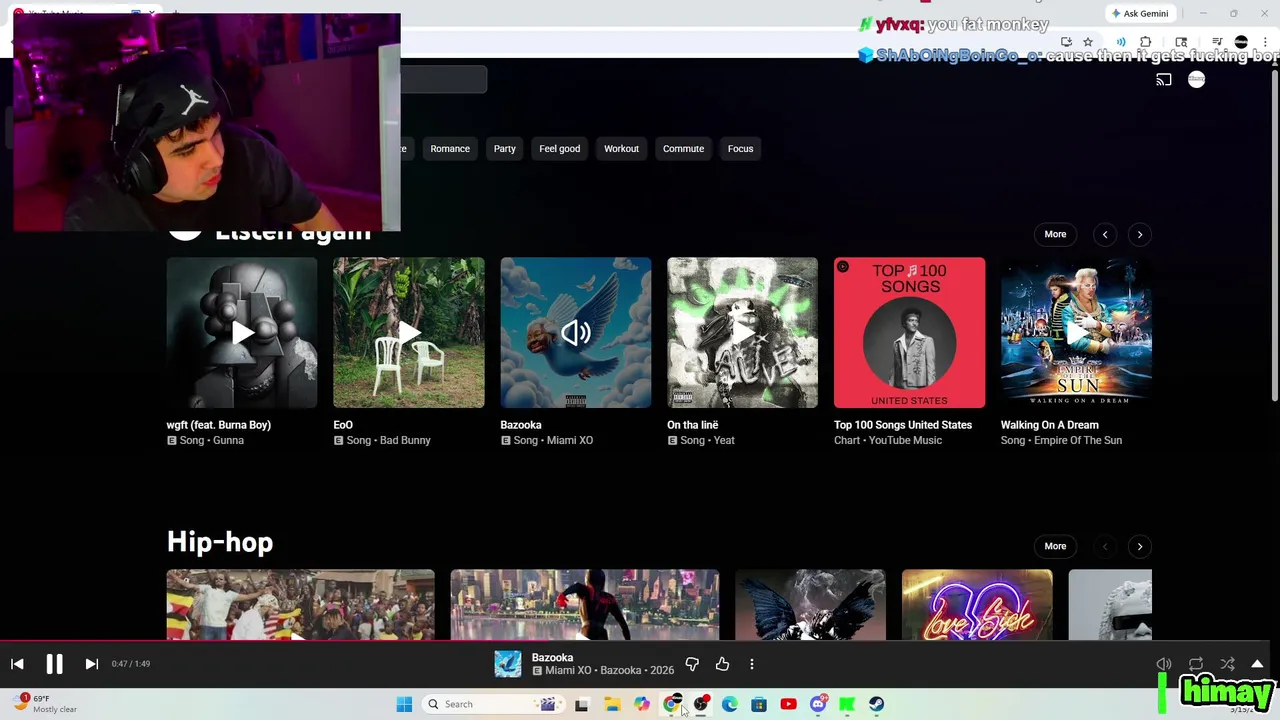Click the Love Sick neon thumbnail
This screenshot has width=1280, height=720.
click(x=977, y=605)
